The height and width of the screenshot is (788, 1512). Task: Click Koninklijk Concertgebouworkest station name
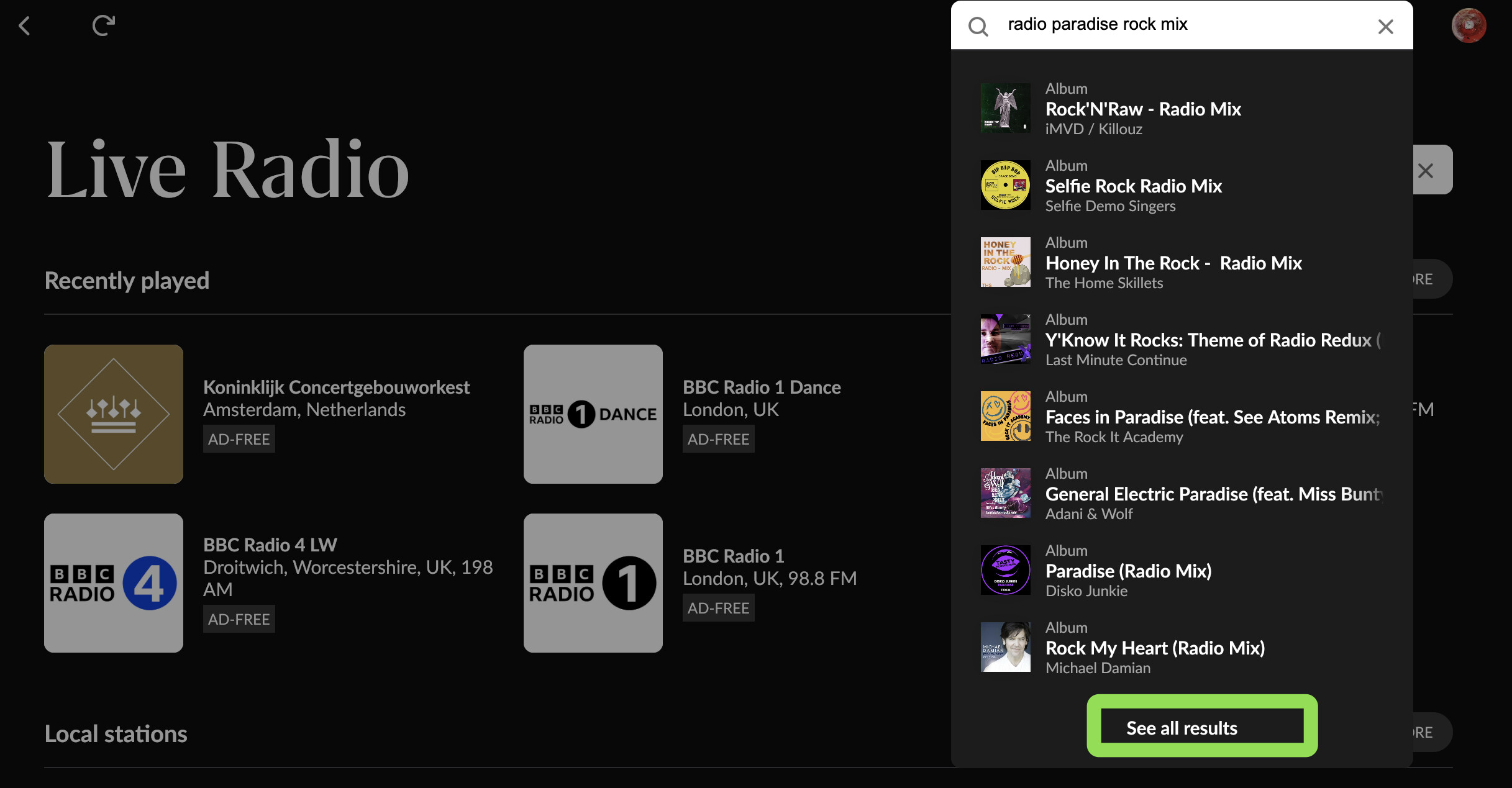coord(336,387)
